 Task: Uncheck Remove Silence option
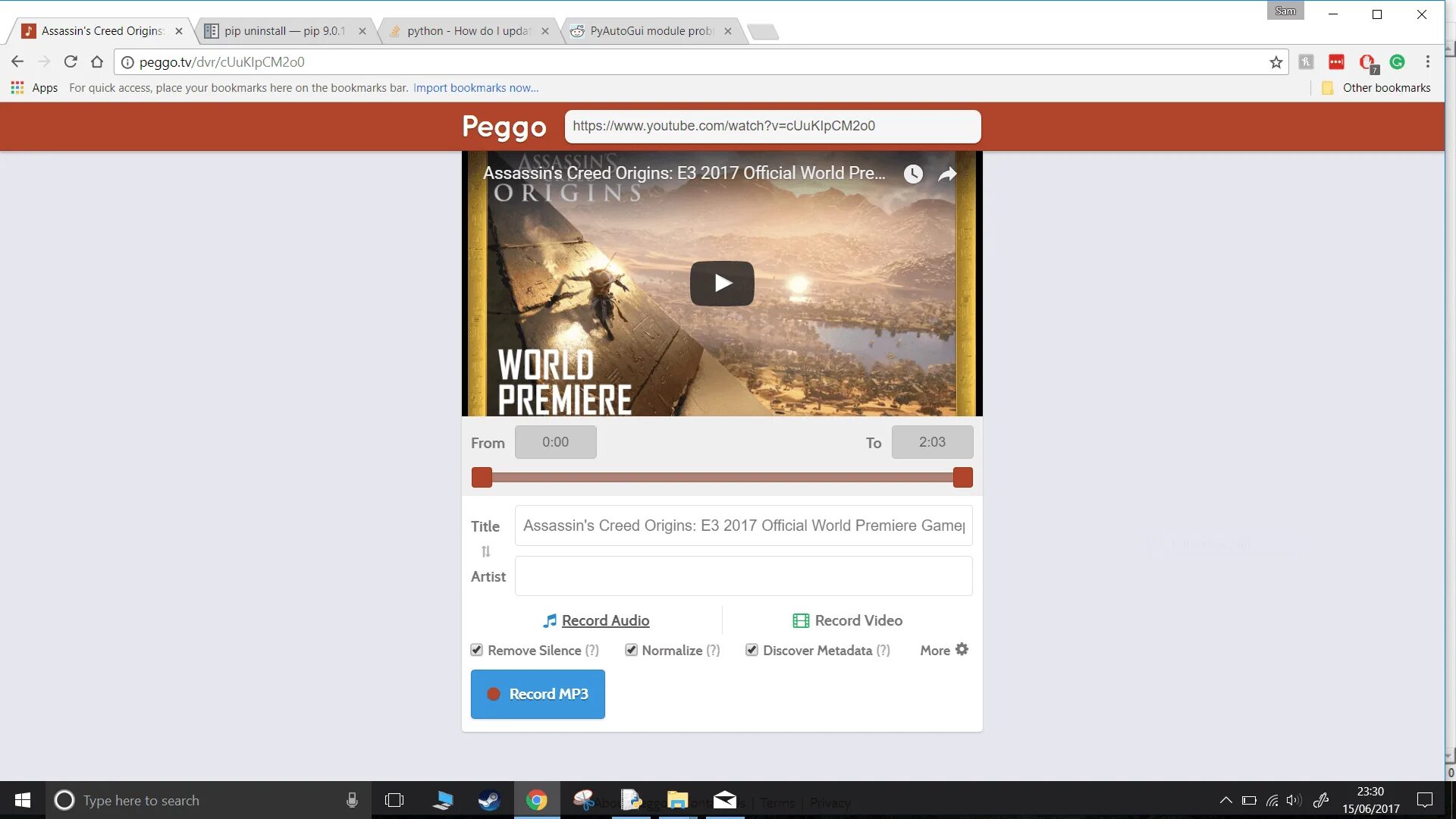pyautogui.click(x=477, y=650)
